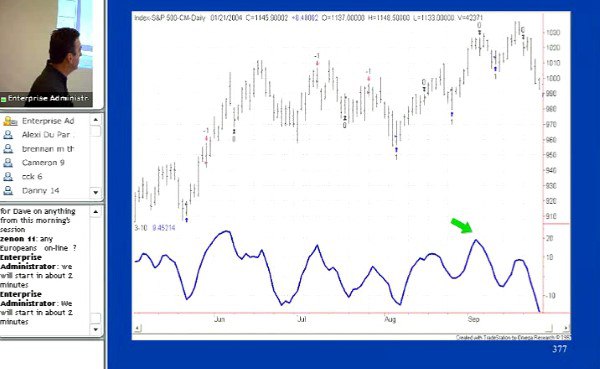Select the Danny 14 participant icon

(8, 191)
